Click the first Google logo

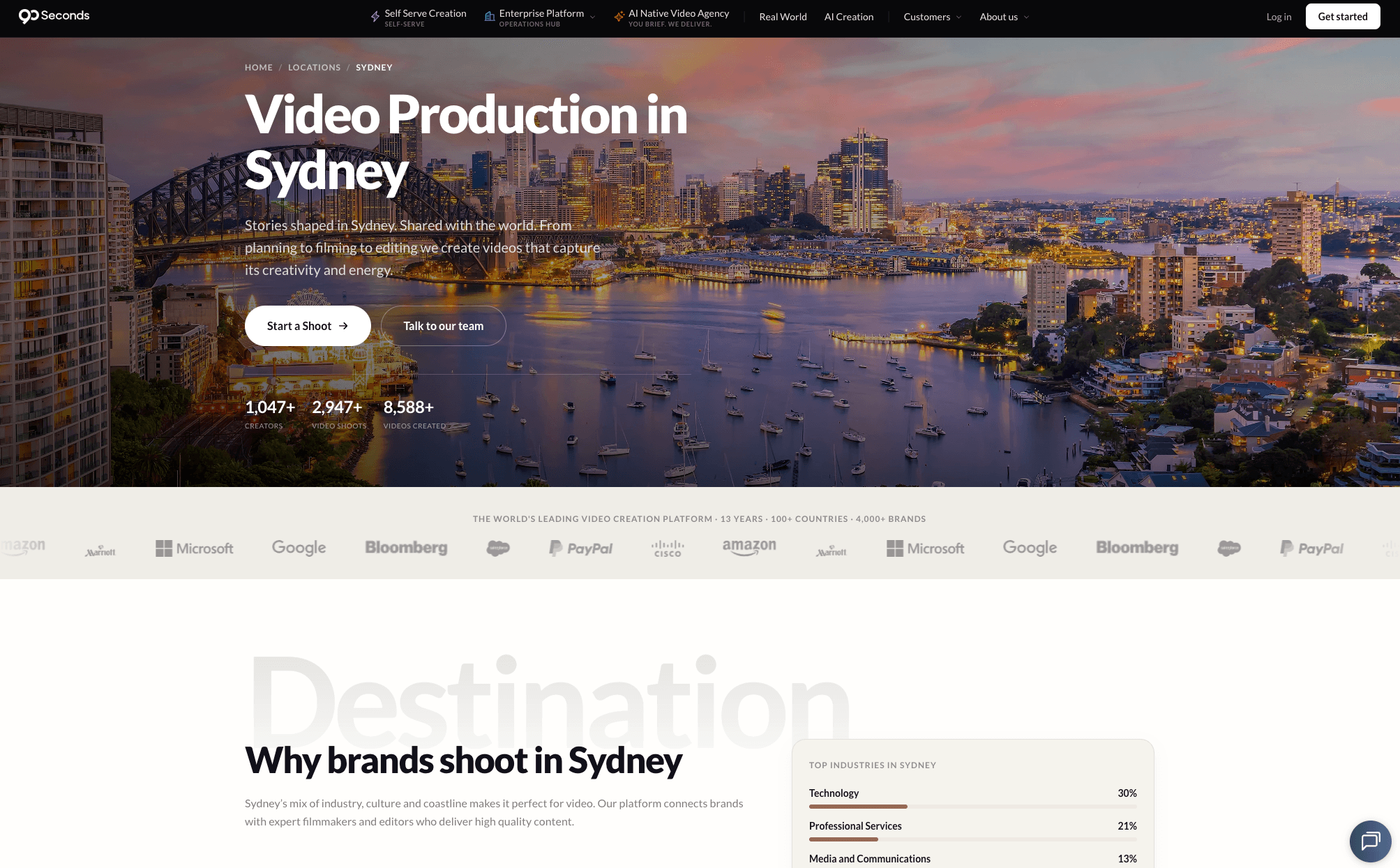(299, 548)
